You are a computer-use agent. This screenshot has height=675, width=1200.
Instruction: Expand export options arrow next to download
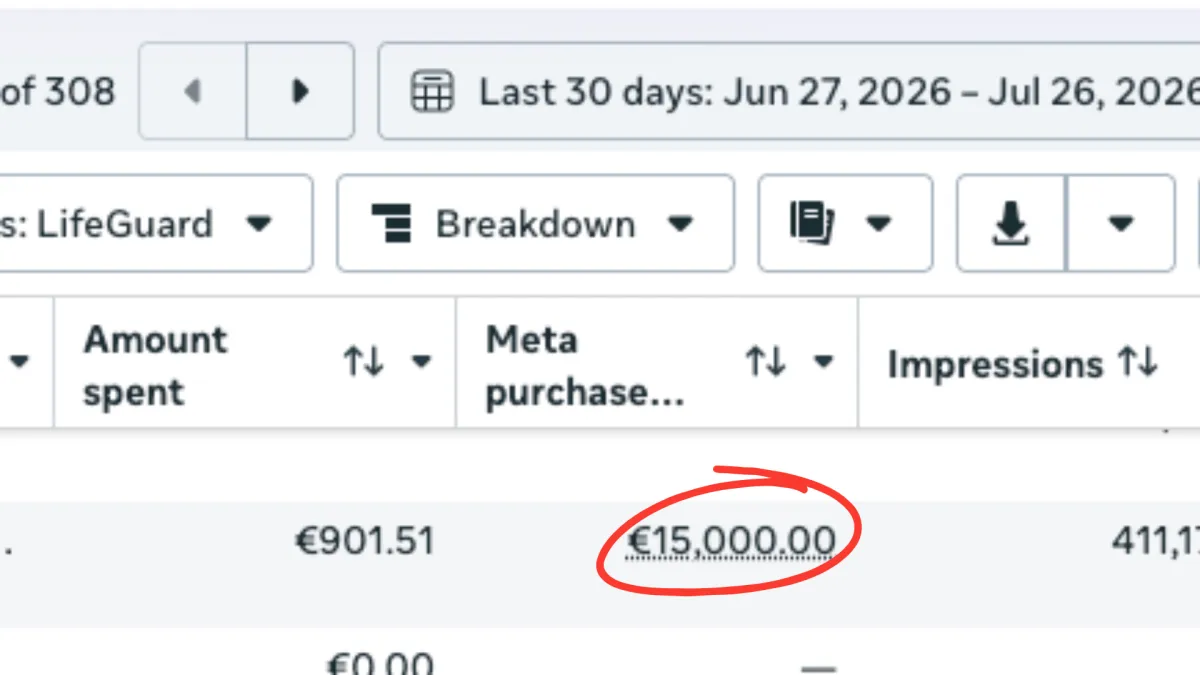(x=1121, y=223)
